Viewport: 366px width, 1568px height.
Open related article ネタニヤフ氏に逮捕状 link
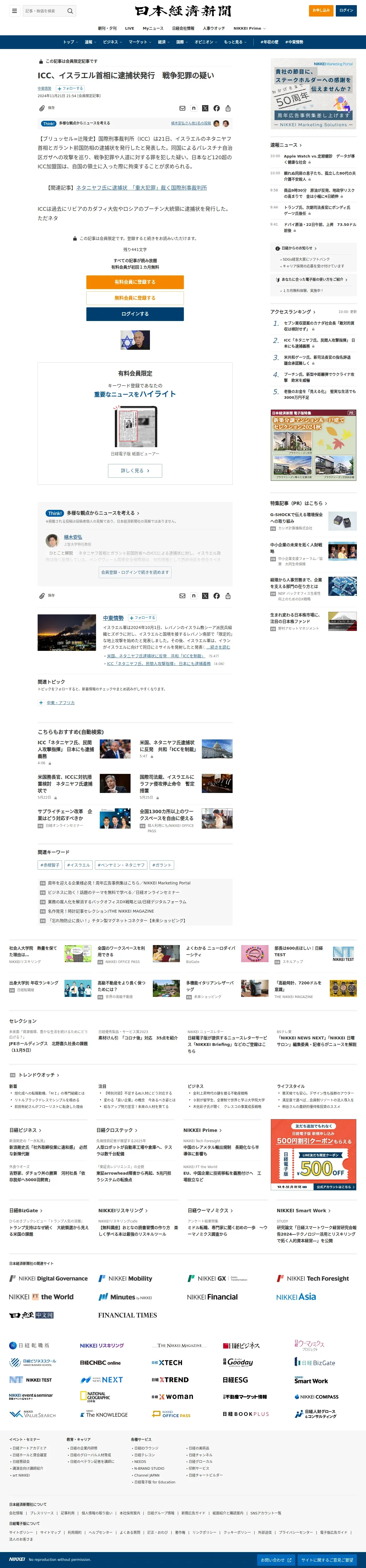(x=141, y=187)
